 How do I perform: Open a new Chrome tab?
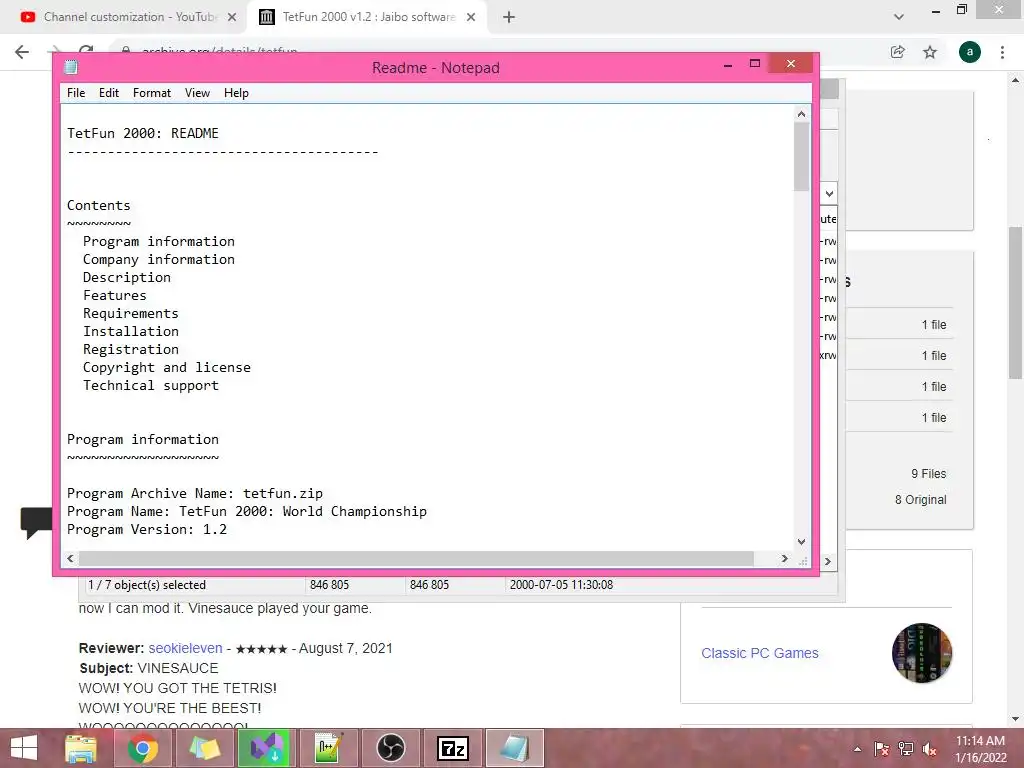tap(509, 17)
